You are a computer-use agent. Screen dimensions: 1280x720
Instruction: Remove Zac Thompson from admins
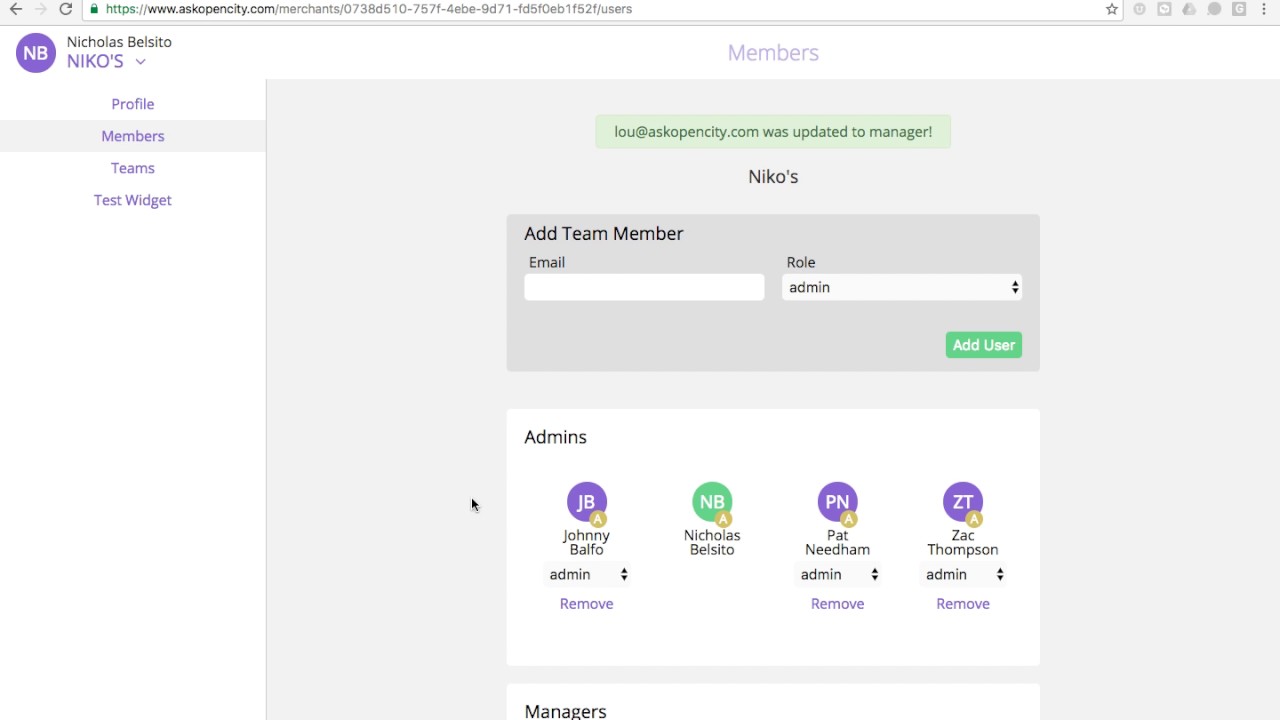[963, 604]
